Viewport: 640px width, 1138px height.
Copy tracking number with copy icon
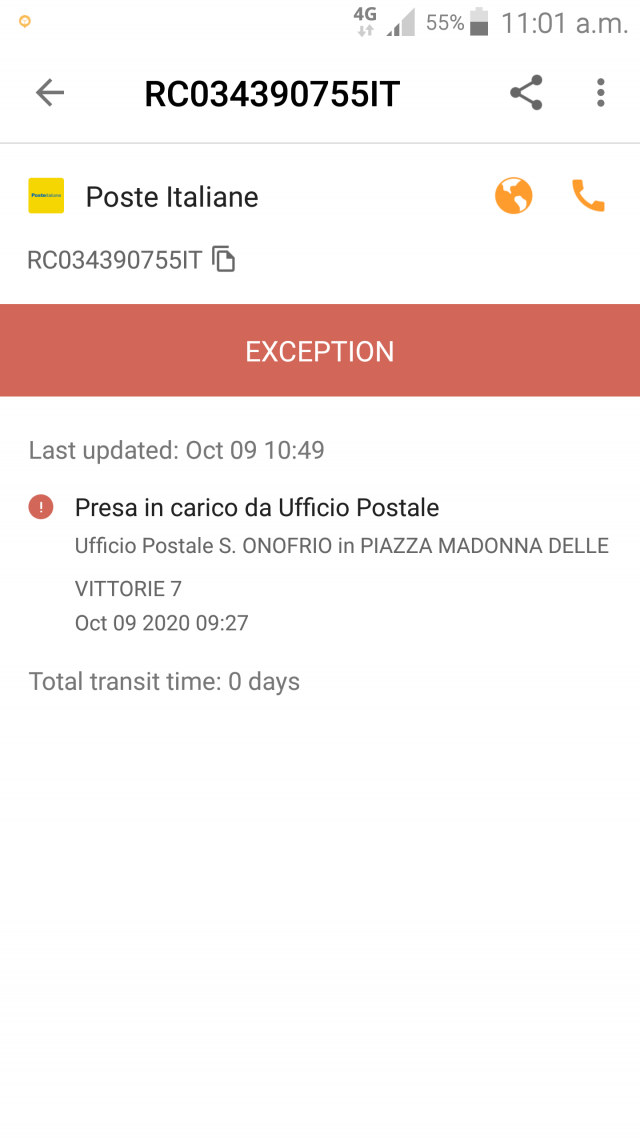[223, 259]
